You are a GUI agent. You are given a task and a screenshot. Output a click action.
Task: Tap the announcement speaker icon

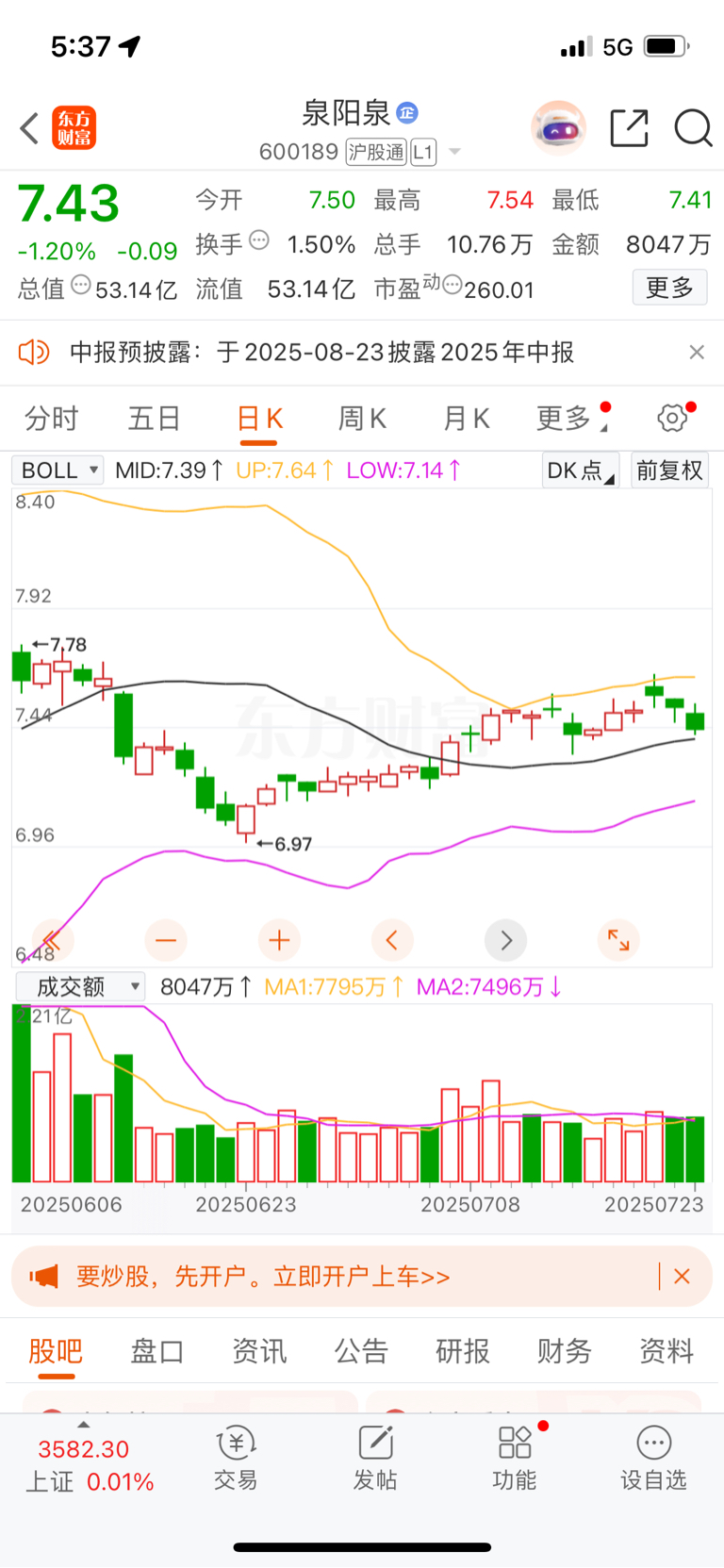click(34, 353)
